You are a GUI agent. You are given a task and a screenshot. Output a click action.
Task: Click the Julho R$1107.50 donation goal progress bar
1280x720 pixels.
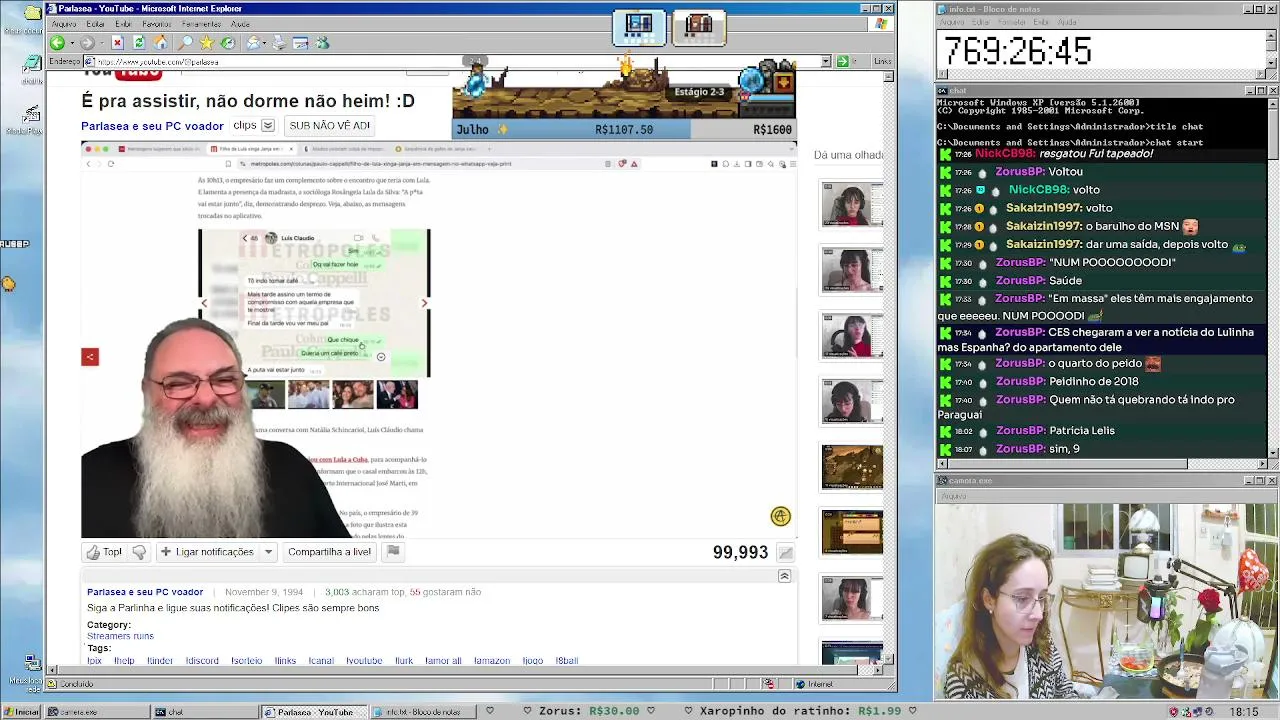point(624,130)
